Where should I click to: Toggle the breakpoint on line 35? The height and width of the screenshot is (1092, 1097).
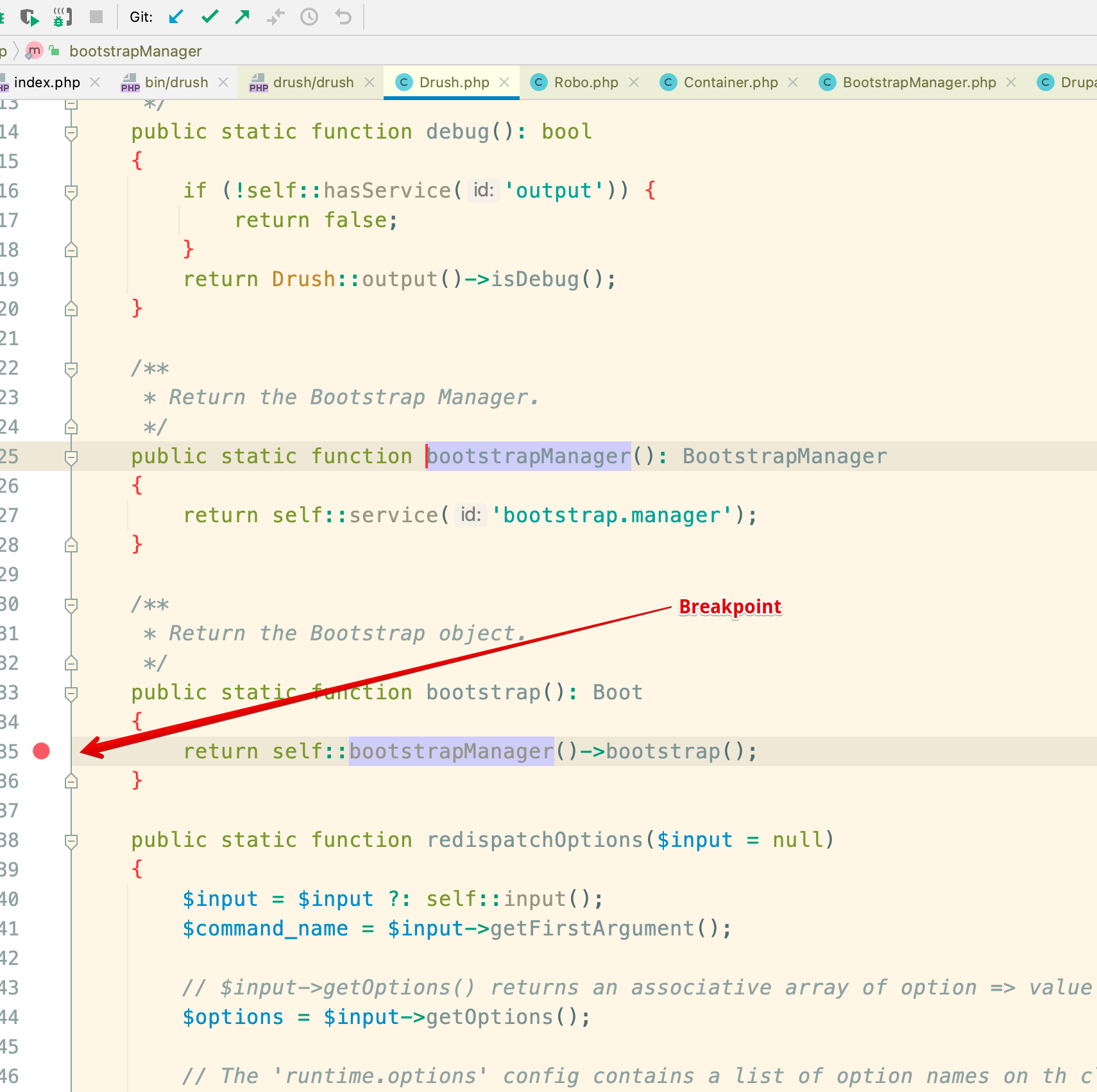coord(41,751)
